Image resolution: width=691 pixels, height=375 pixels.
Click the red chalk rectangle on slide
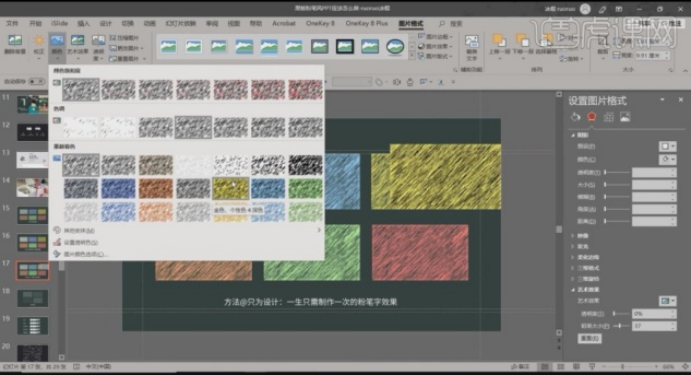420,252
